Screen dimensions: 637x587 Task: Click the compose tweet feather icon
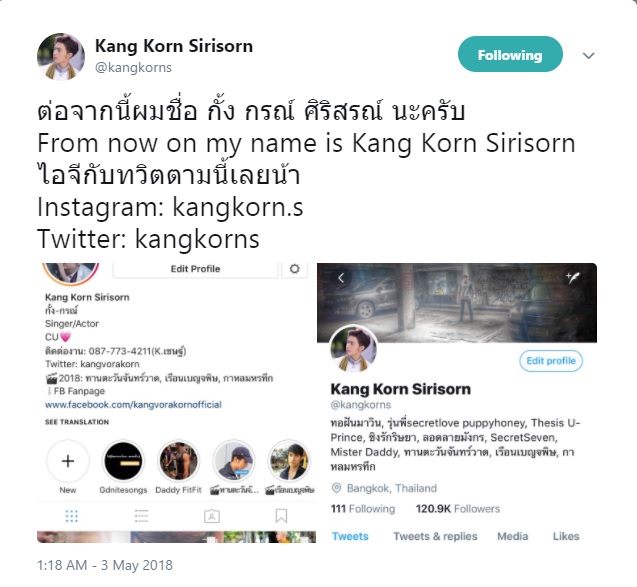[573, 277]
